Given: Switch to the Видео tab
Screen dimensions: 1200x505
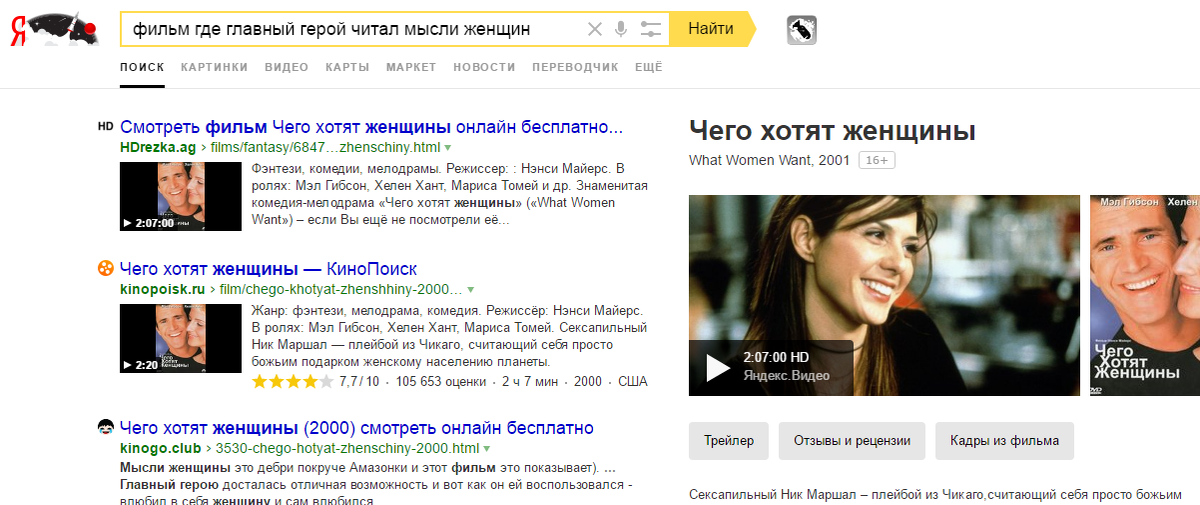Looking at the screenshot, I should click(286, 67).
